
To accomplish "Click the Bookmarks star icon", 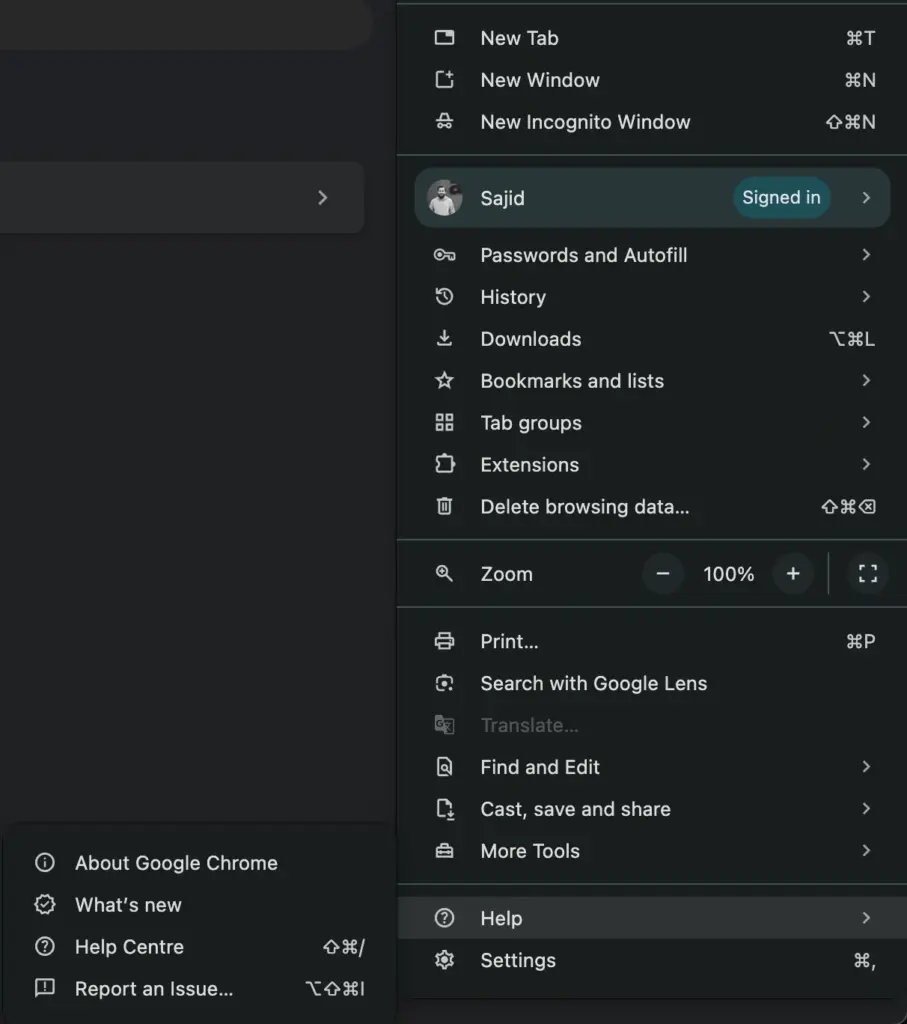I will coord(445,381).
